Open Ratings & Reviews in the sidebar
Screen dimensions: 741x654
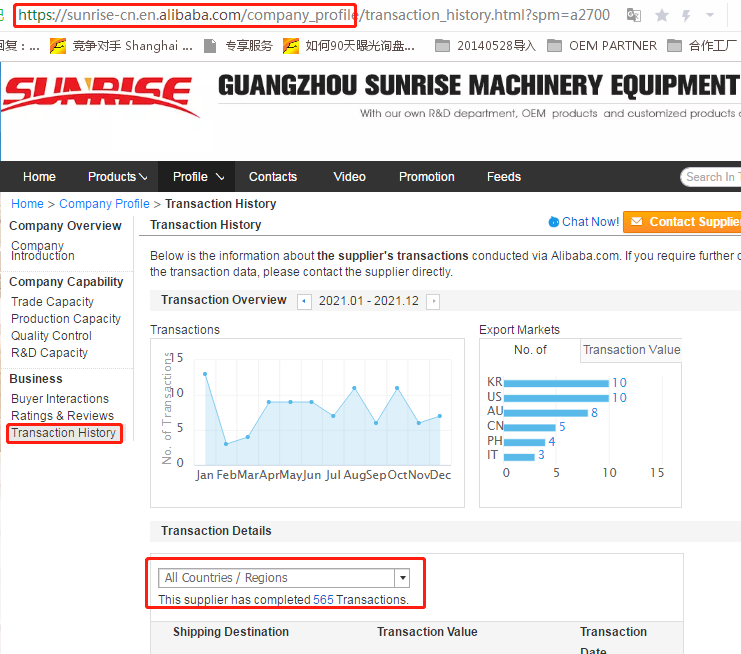click(x=62, y=416)
